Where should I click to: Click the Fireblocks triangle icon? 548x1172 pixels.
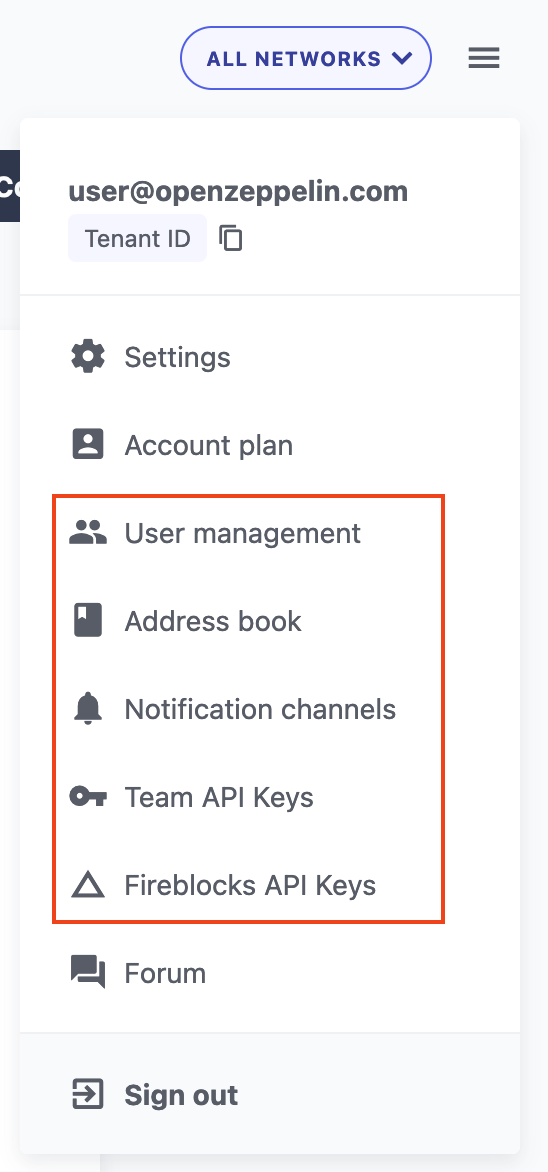(x=88, y=886)
